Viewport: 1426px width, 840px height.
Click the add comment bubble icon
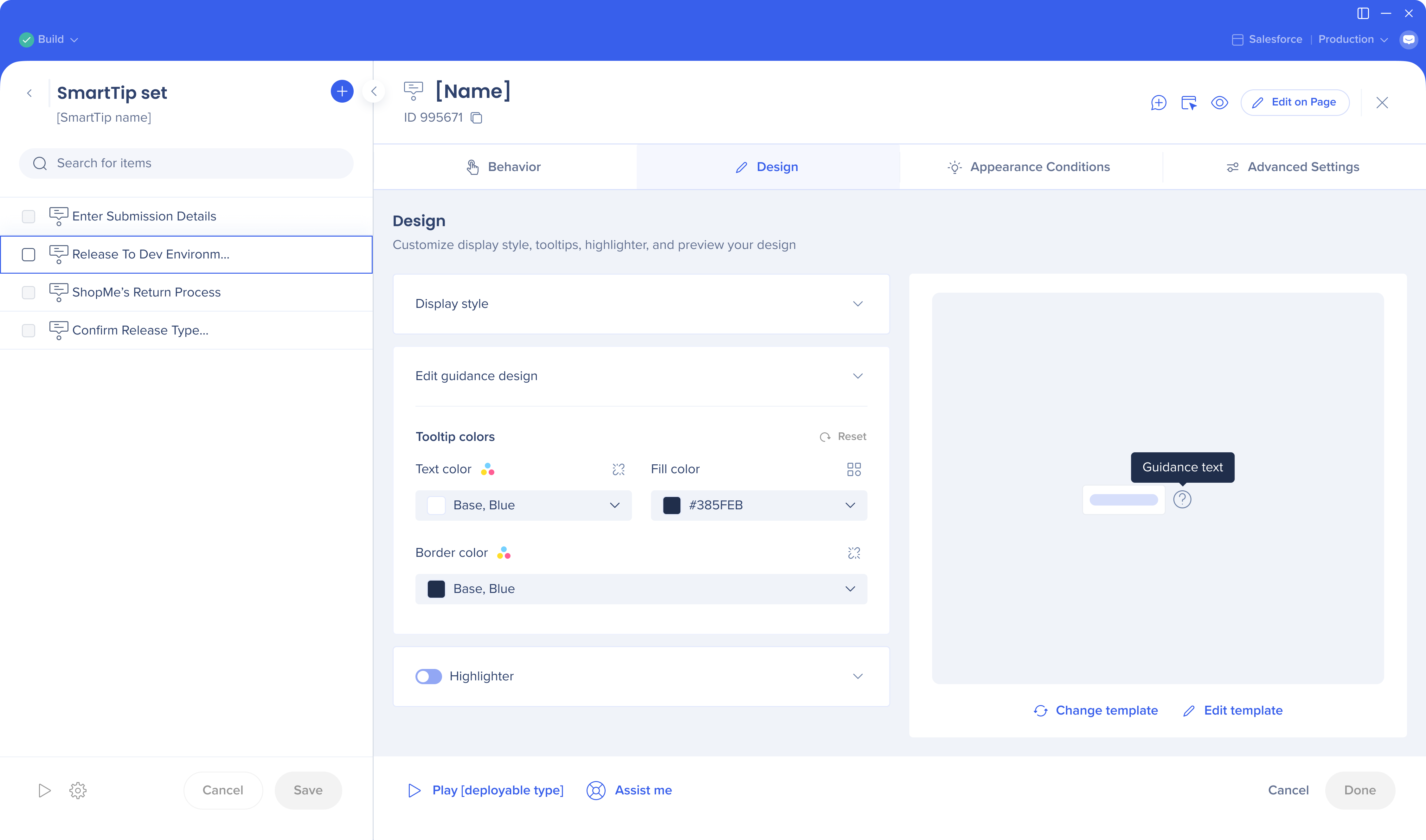[1159, 102]
